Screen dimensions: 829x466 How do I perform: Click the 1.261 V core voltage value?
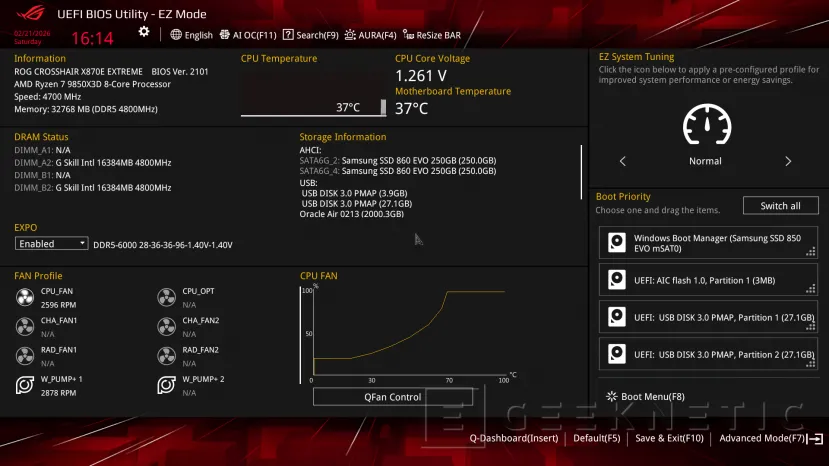pos(421,76)
